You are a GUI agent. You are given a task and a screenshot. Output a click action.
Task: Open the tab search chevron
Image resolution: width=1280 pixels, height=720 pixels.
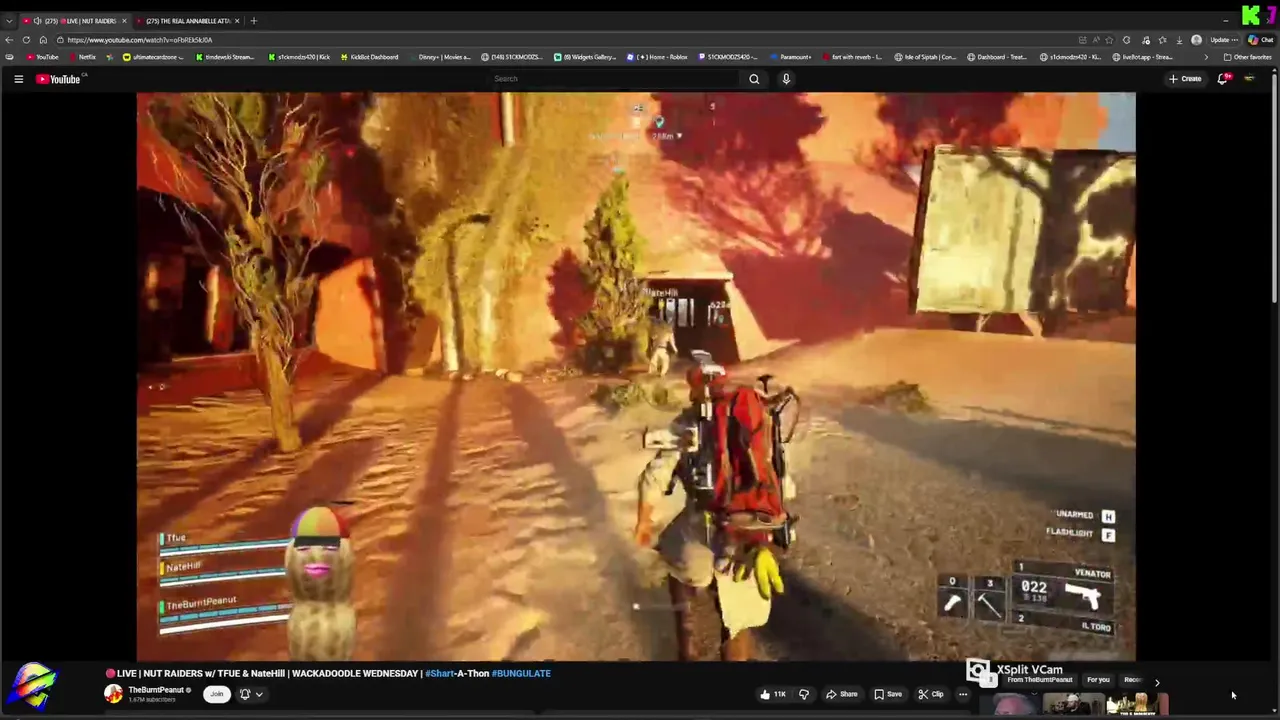[9, 21]
